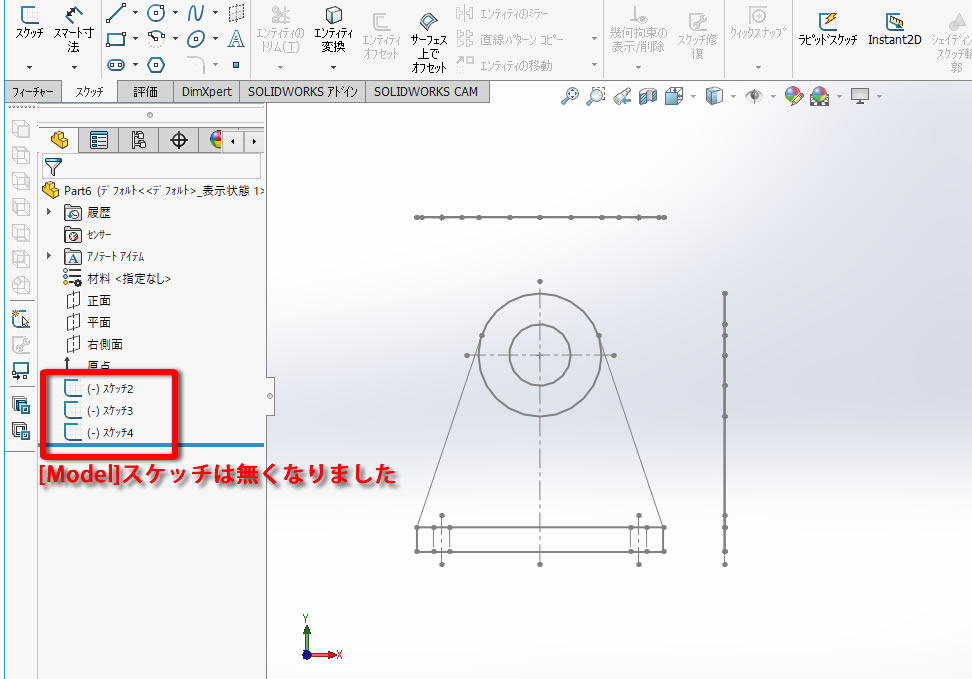
Task: Toggle Hide/Show Items eye icon
Action: [x=754, y=96]
